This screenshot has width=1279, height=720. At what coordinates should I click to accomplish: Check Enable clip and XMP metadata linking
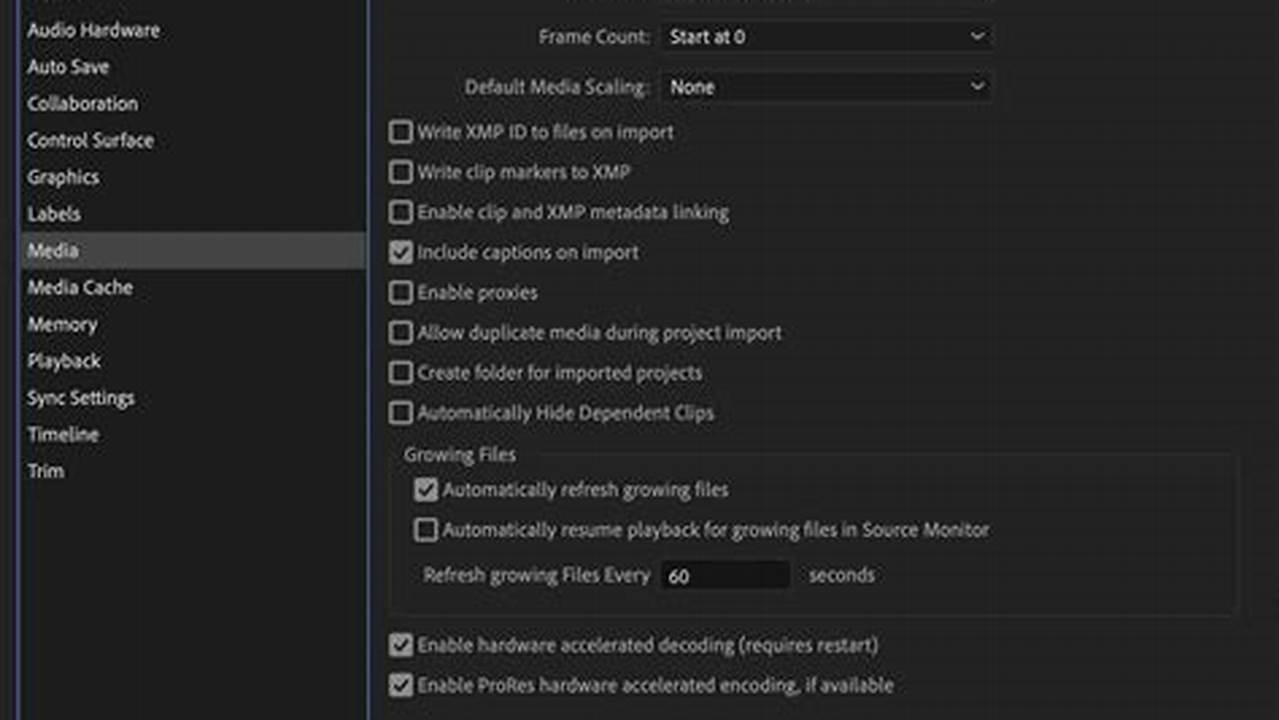click(x=400, y=212)
